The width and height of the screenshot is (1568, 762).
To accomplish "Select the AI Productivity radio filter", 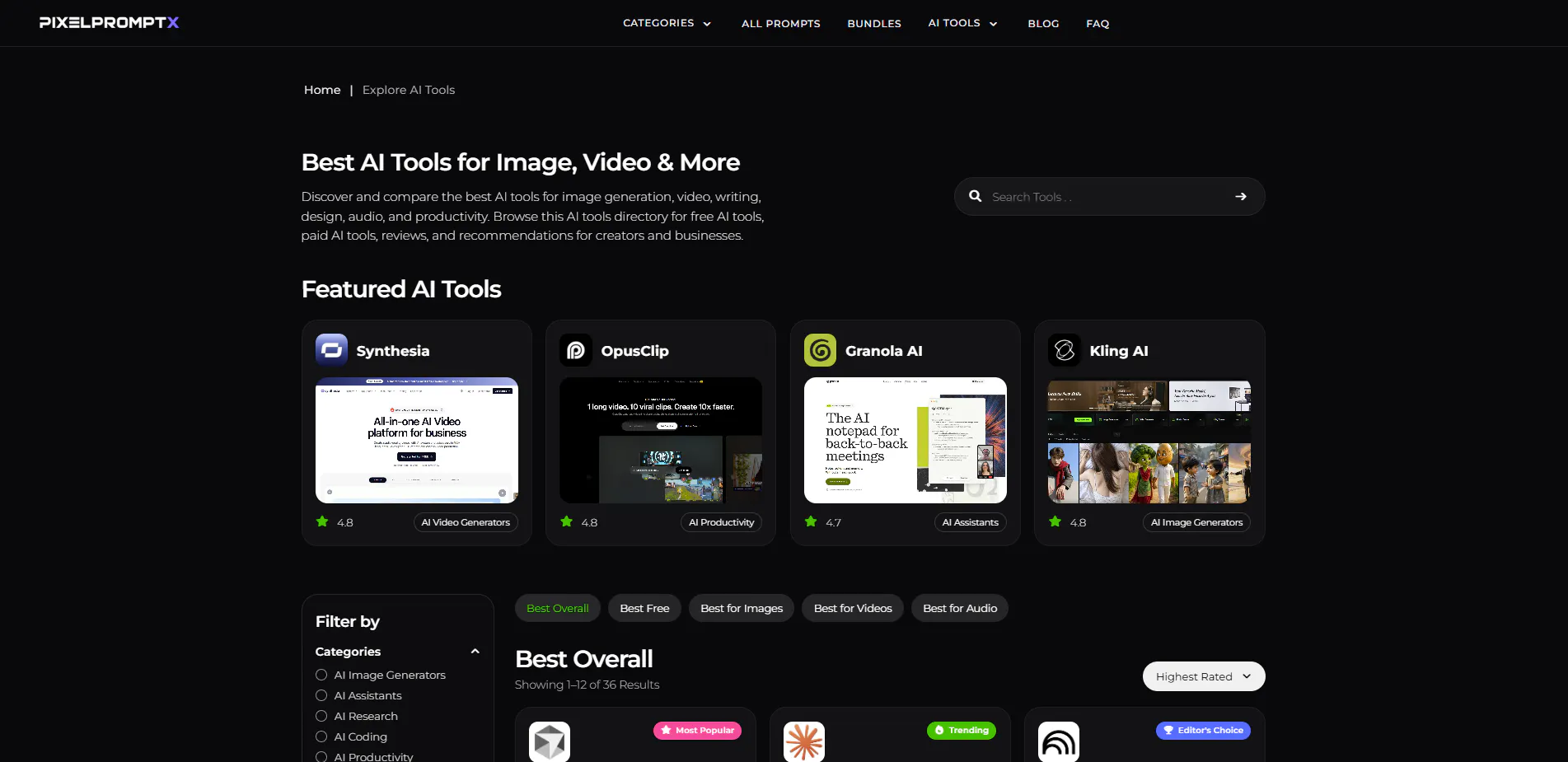I will tap(321, 756).
